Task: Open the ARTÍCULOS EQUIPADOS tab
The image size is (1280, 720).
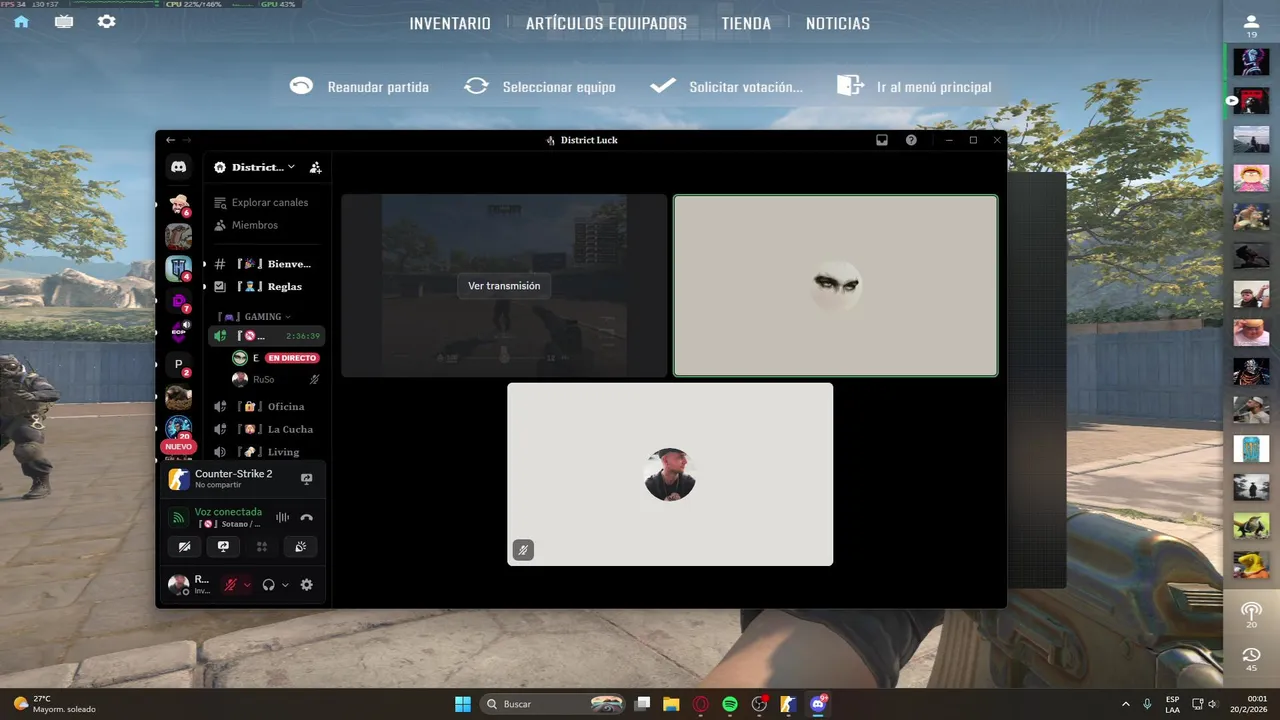Action: click(x=606, y=23)
